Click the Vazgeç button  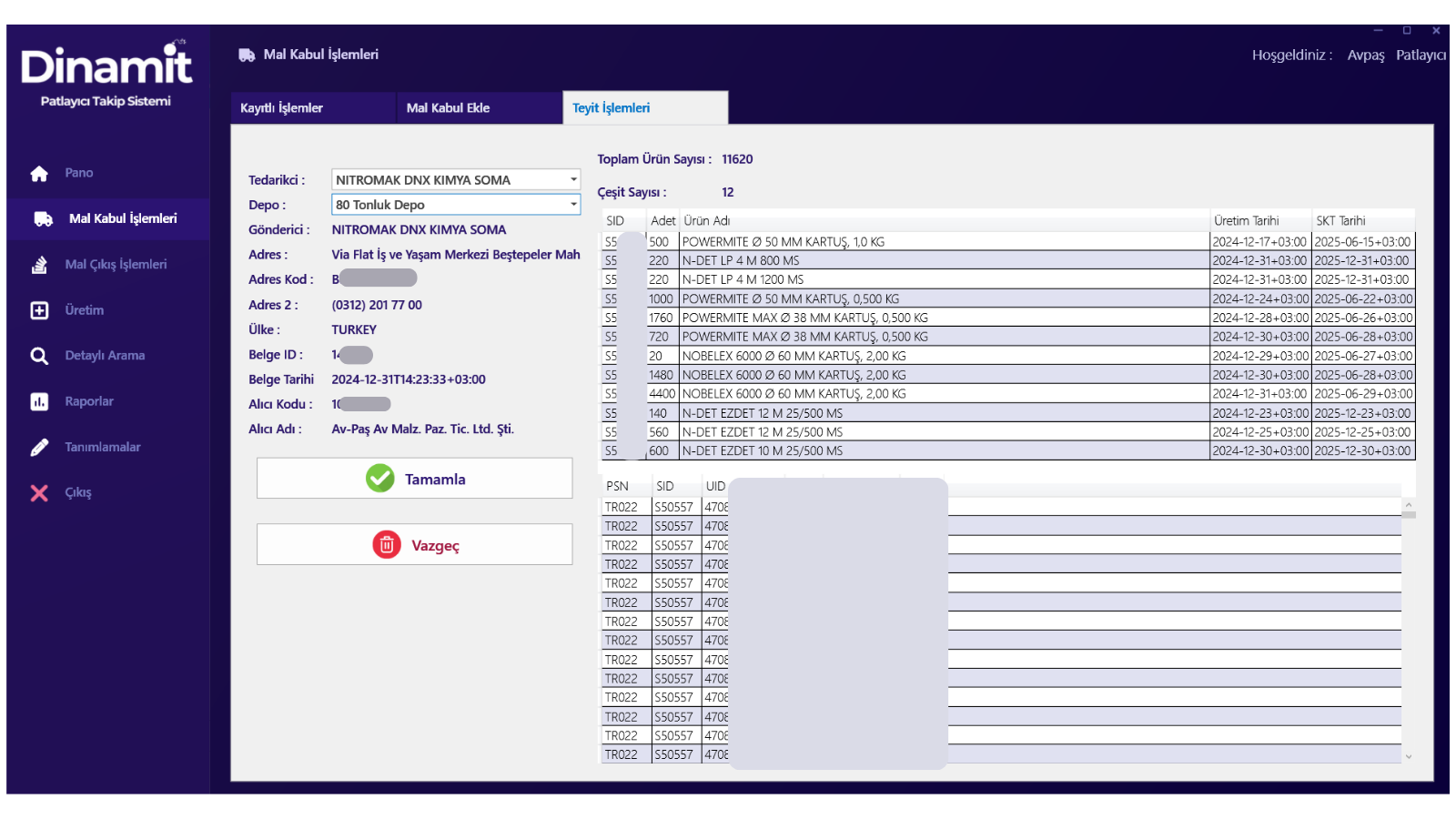[415, 544]
